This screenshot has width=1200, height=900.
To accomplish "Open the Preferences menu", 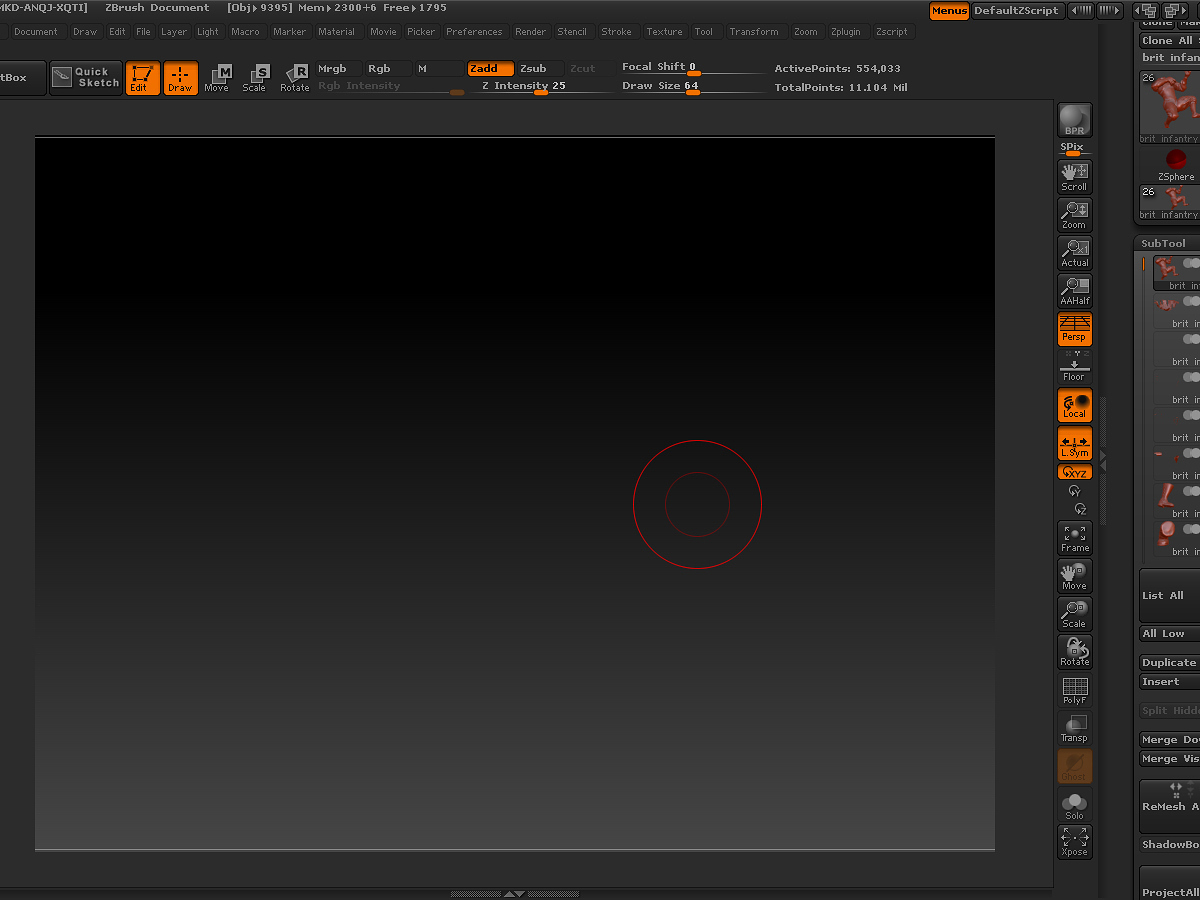I will (x=474, y=32).
